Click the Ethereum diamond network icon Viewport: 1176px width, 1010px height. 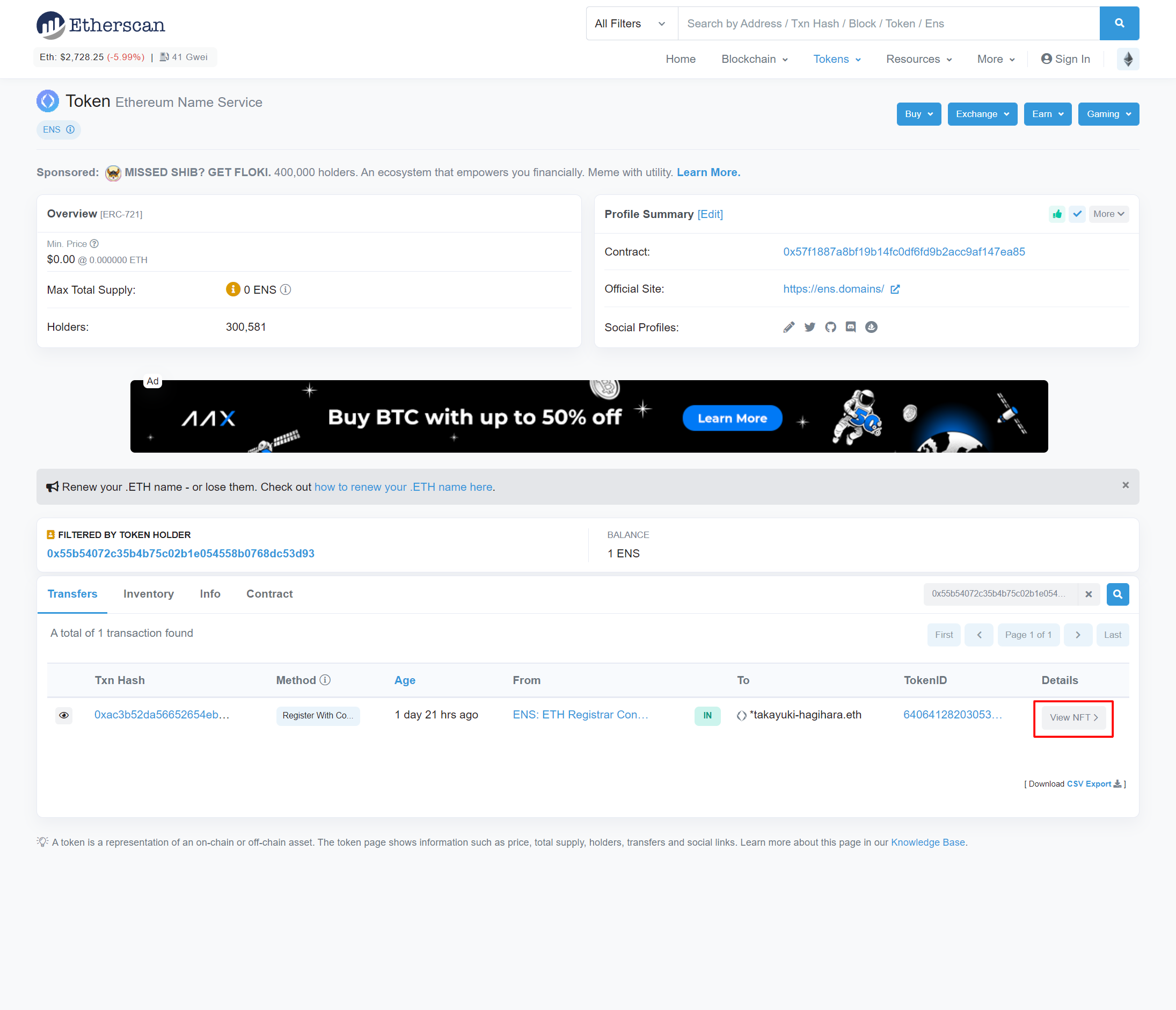1128,59
